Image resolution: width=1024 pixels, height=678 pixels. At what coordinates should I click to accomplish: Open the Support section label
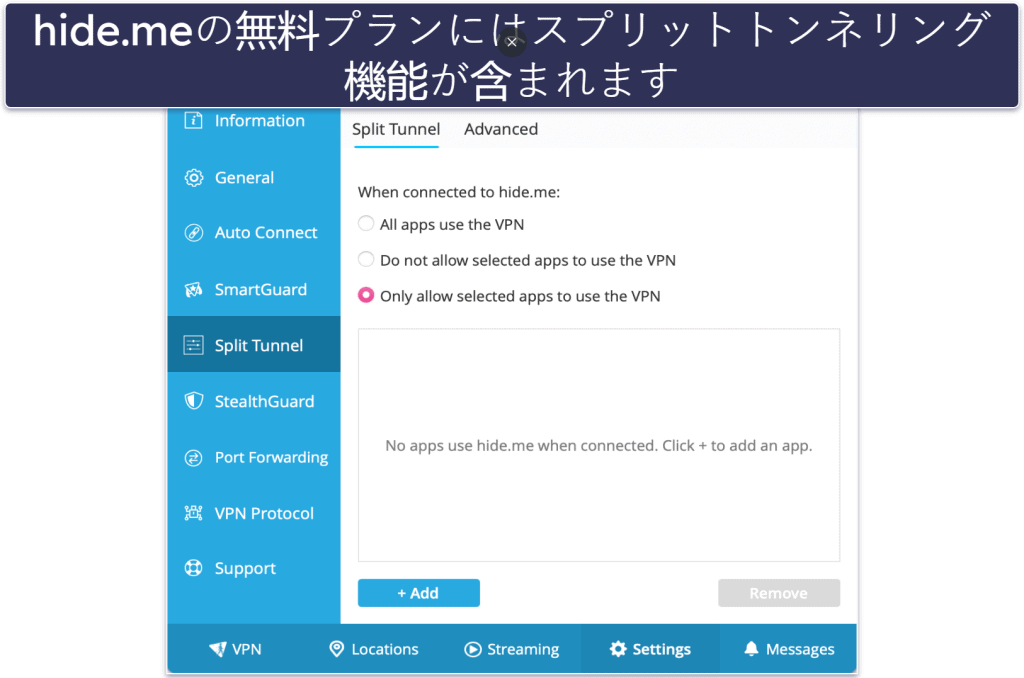[246, 569]
